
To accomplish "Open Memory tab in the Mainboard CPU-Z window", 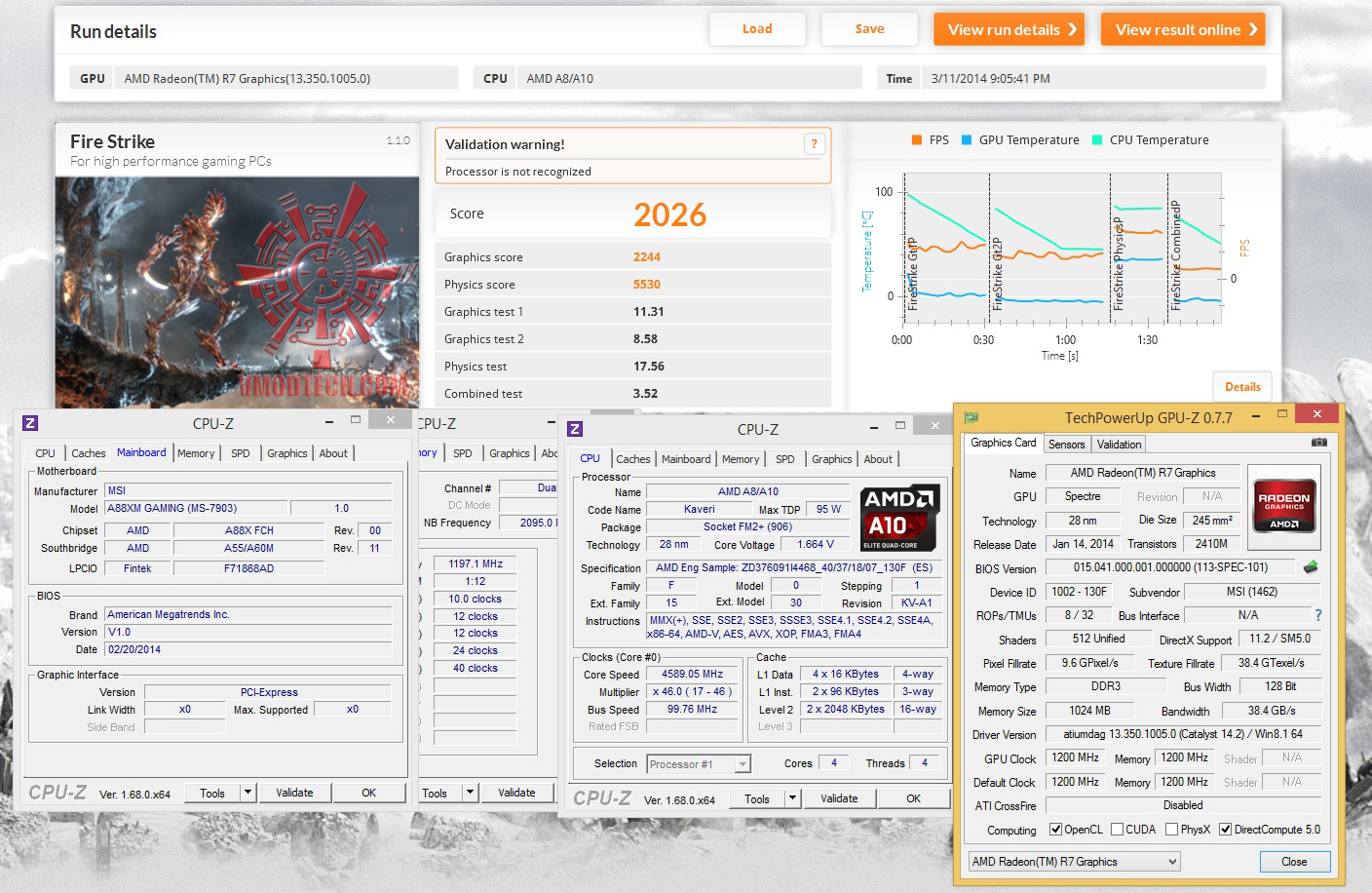I will tap(196, 453).
